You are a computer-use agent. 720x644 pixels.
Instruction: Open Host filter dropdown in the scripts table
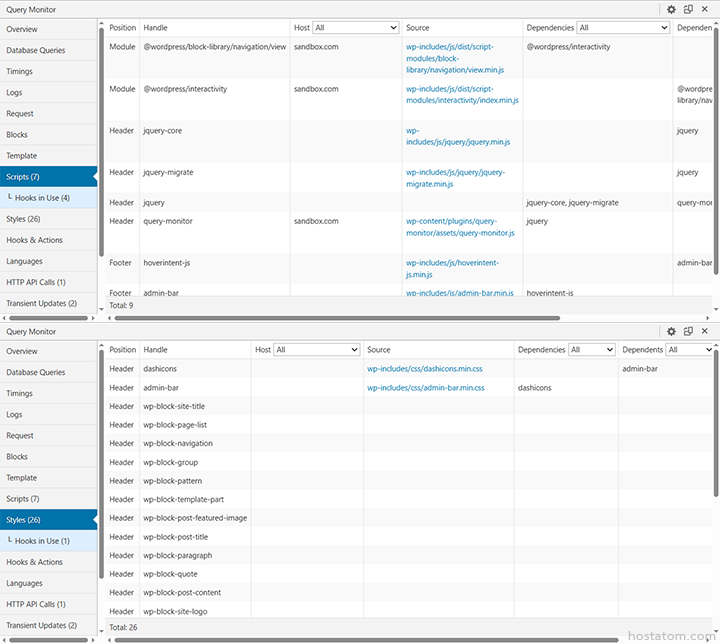(355, 28)
